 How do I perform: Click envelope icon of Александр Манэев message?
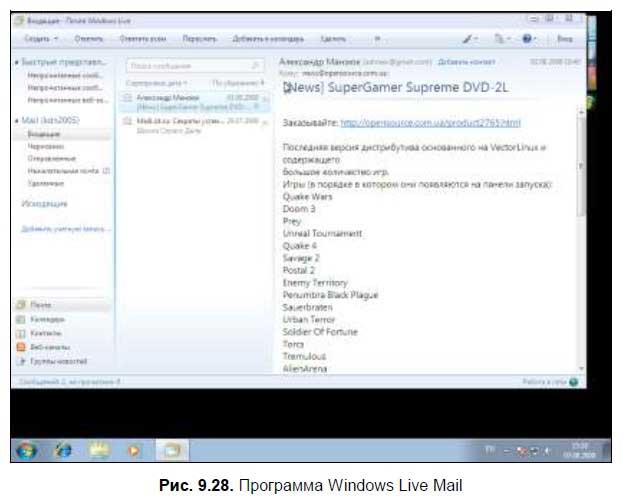point(127,98)
